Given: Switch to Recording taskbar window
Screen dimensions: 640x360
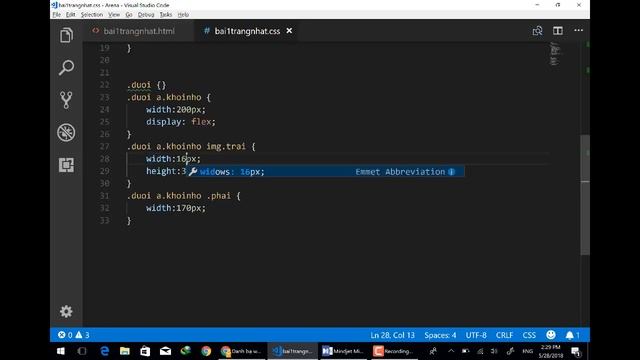Looking at the screenshot, I should [394, 351].
